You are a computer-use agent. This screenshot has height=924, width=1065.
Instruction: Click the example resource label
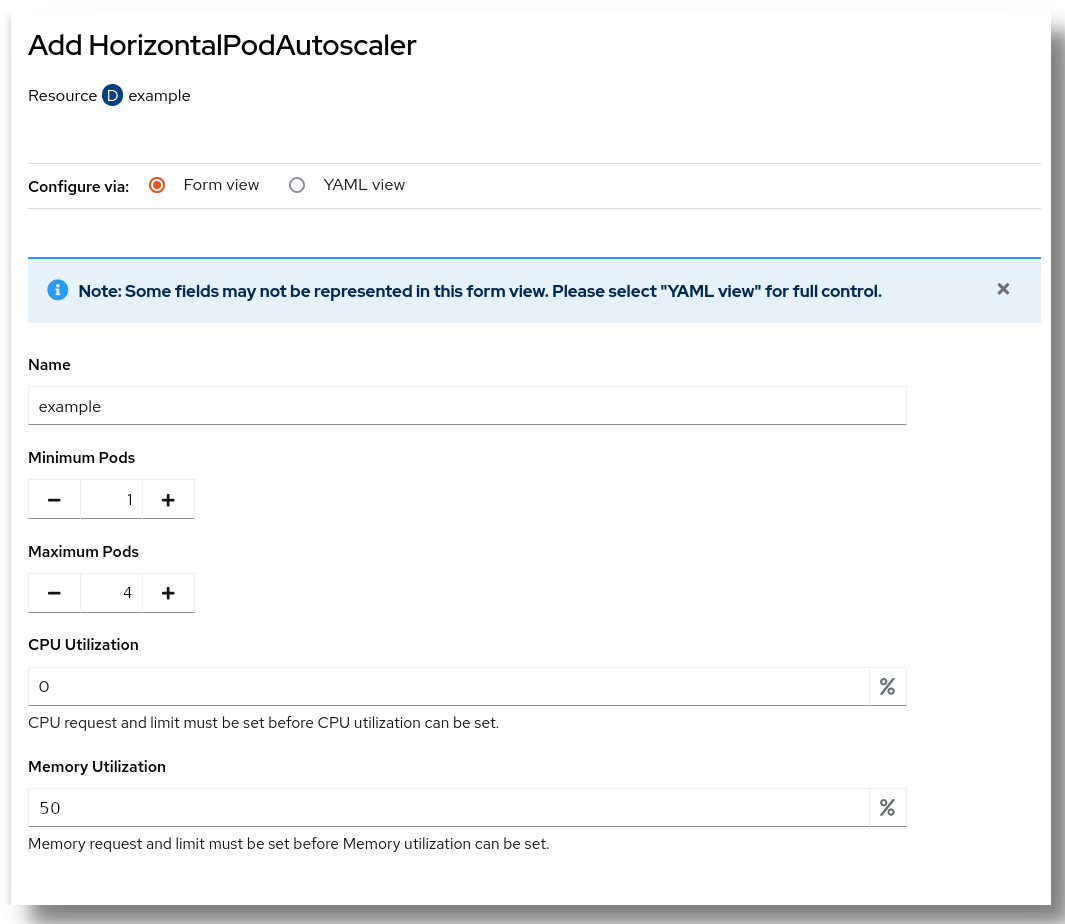[x=160, y=95]
